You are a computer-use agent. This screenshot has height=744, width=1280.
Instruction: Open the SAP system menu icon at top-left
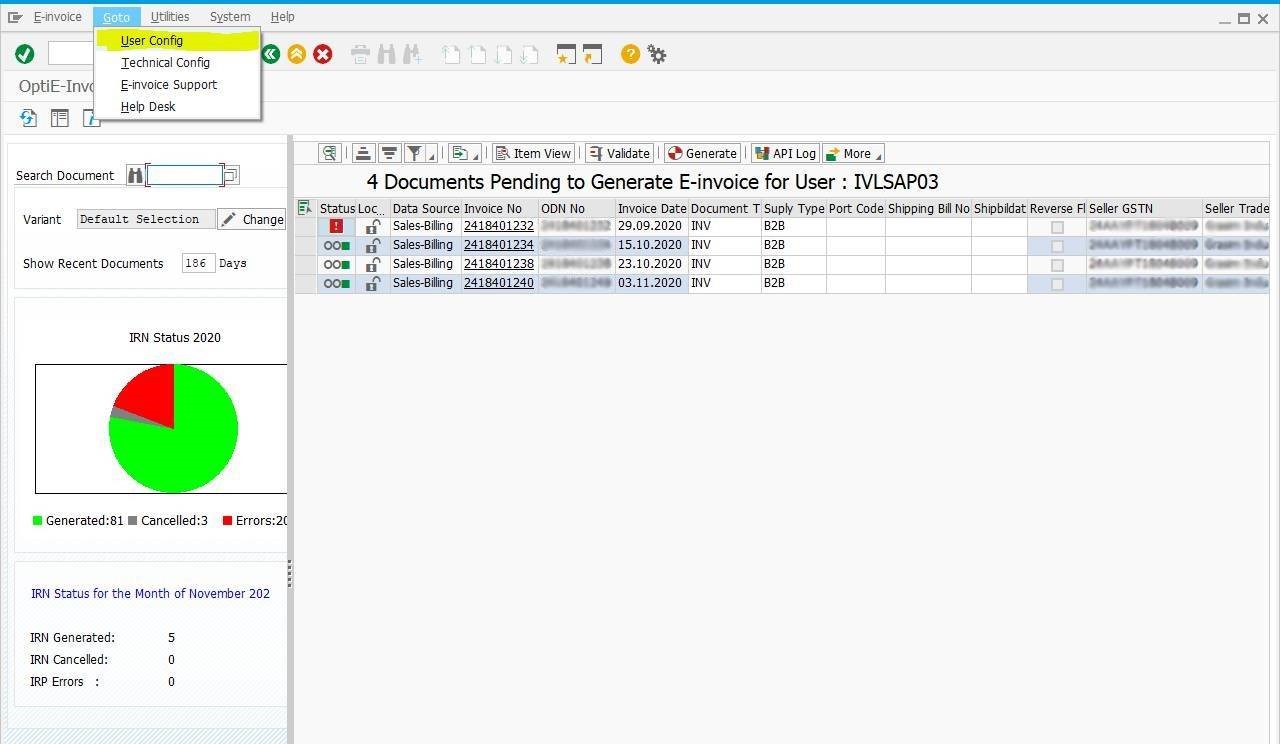point(15,17)
